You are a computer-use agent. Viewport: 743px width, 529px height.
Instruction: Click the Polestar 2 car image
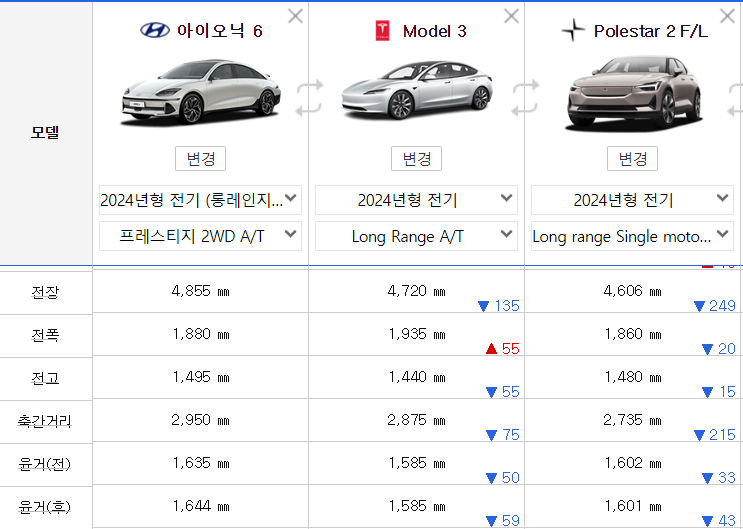click(633, 94)
